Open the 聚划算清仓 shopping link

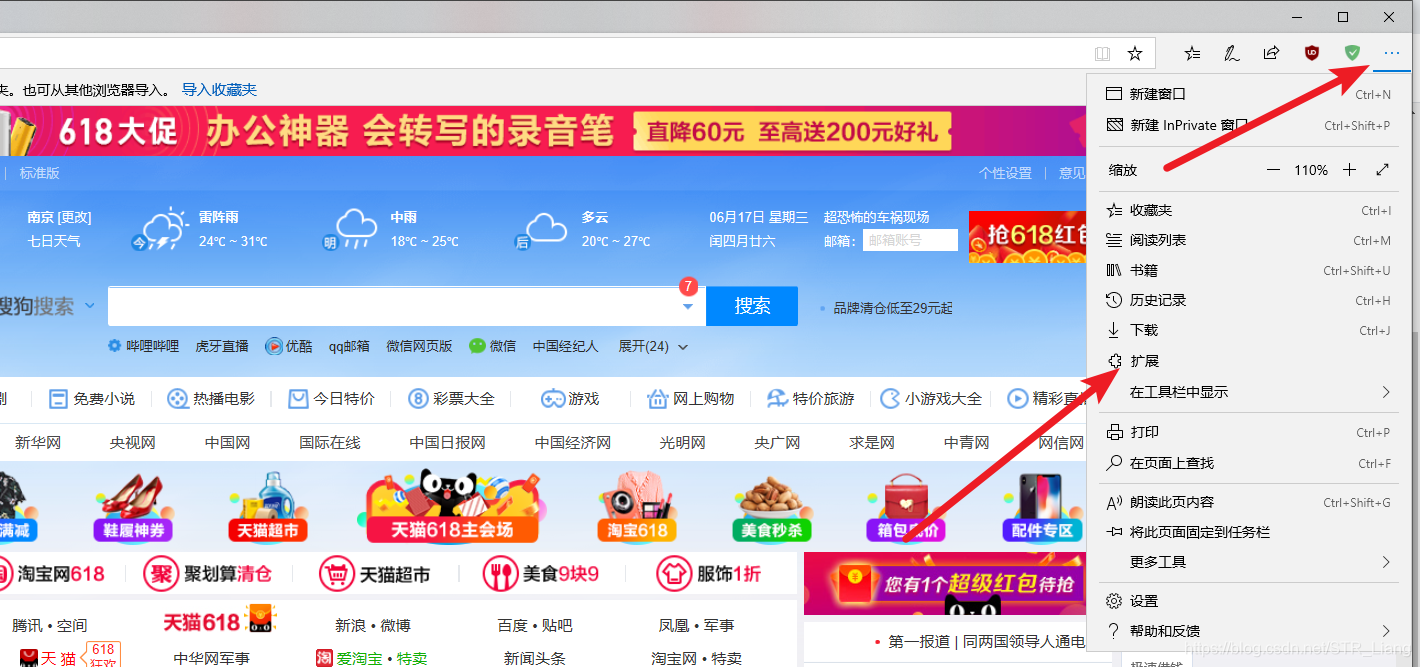point(207,574)
